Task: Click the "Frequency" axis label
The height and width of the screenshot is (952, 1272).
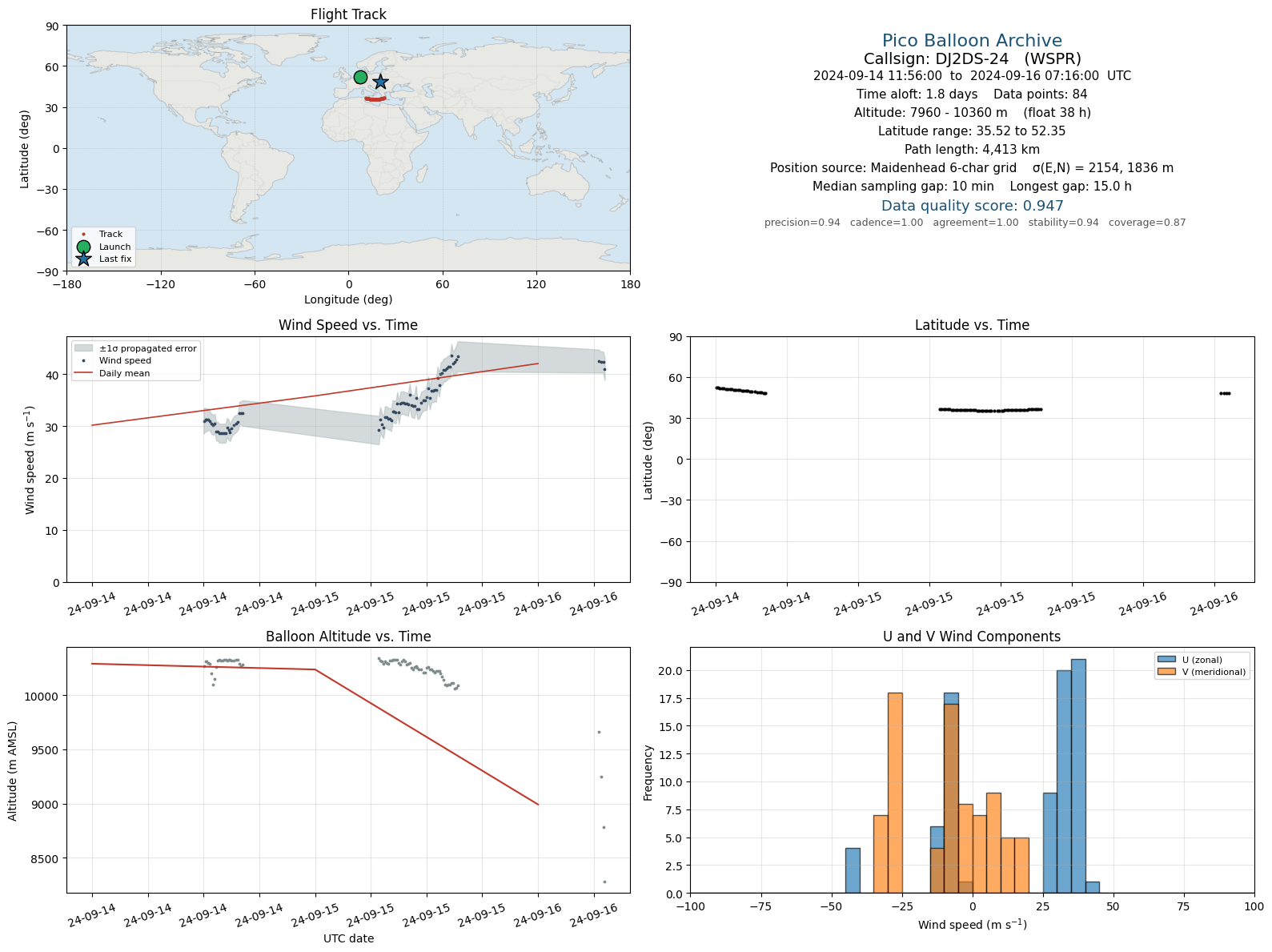Action: point(648,773)
